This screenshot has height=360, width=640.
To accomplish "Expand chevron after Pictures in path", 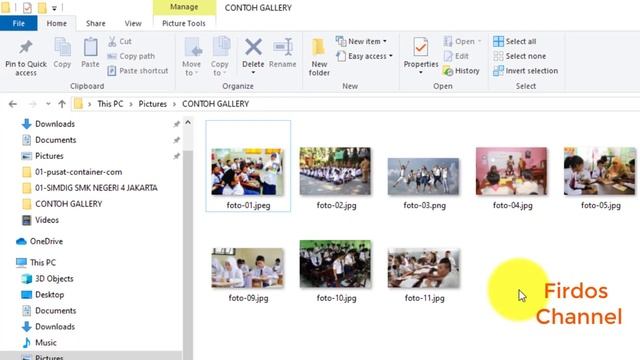I will (x=174, y=104).
